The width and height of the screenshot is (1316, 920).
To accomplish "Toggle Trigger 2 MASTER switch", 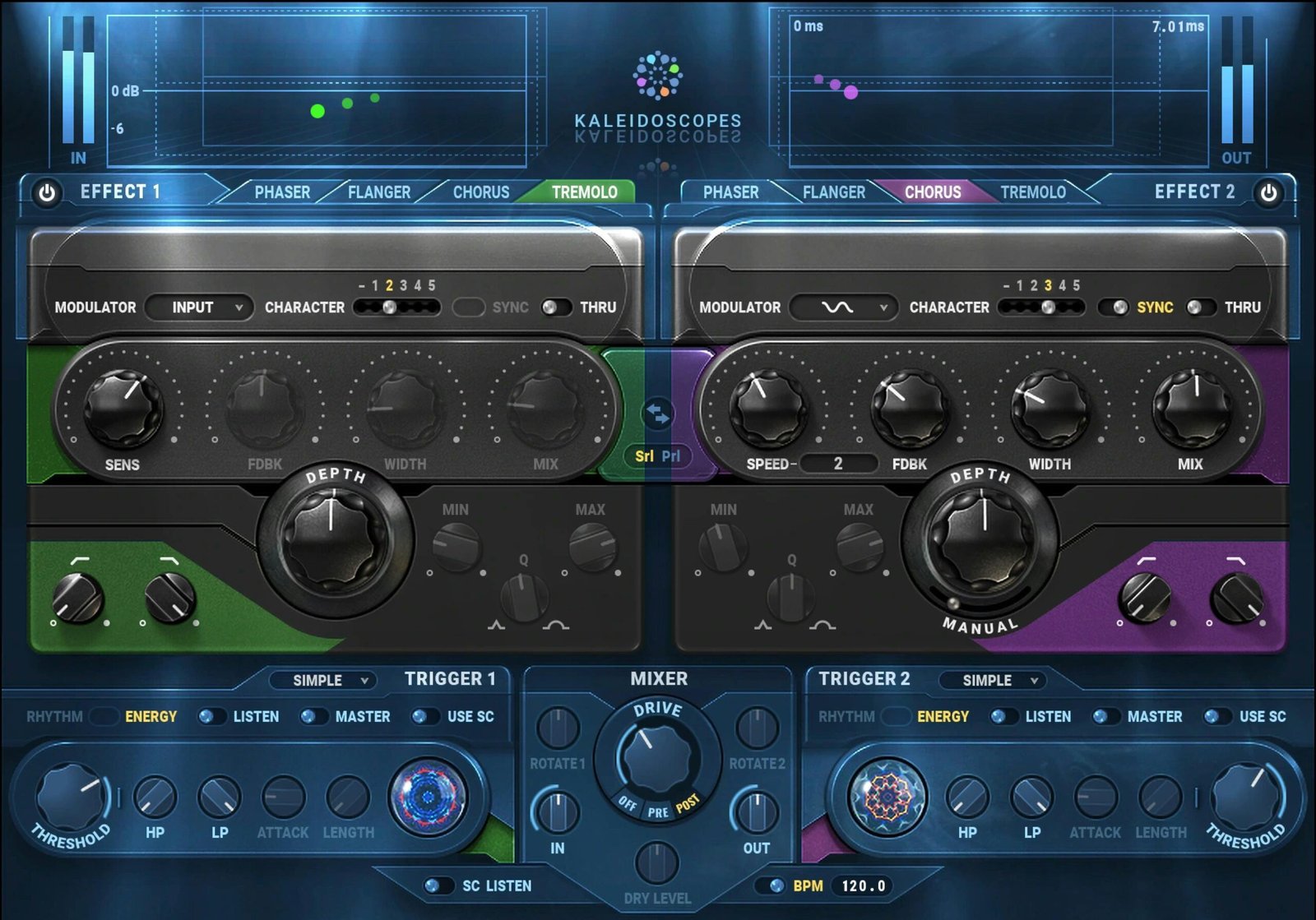I will tap(1105, 717).
